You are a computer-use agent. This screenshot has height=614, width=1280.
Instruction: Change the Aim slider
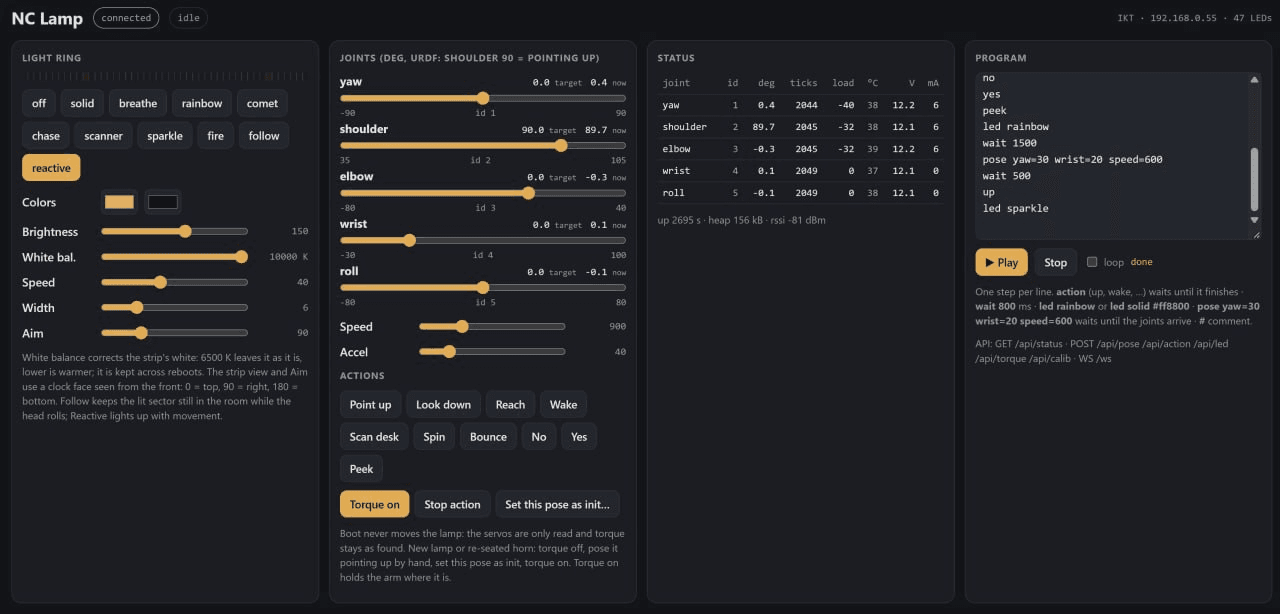[x=174, y=333]
